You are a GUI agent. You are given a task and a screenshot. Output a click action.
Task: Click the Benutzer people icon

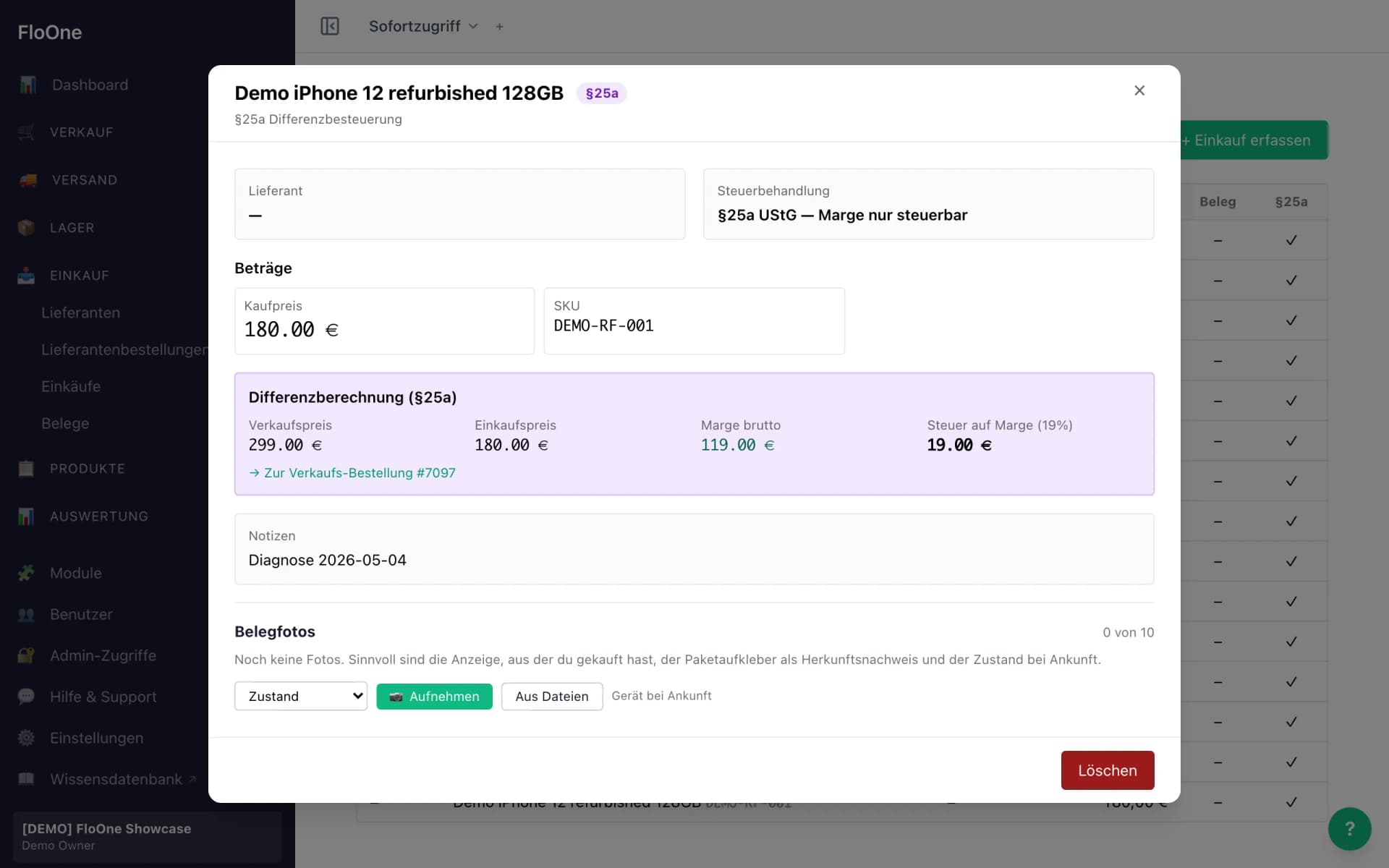[x=26, y=614]
